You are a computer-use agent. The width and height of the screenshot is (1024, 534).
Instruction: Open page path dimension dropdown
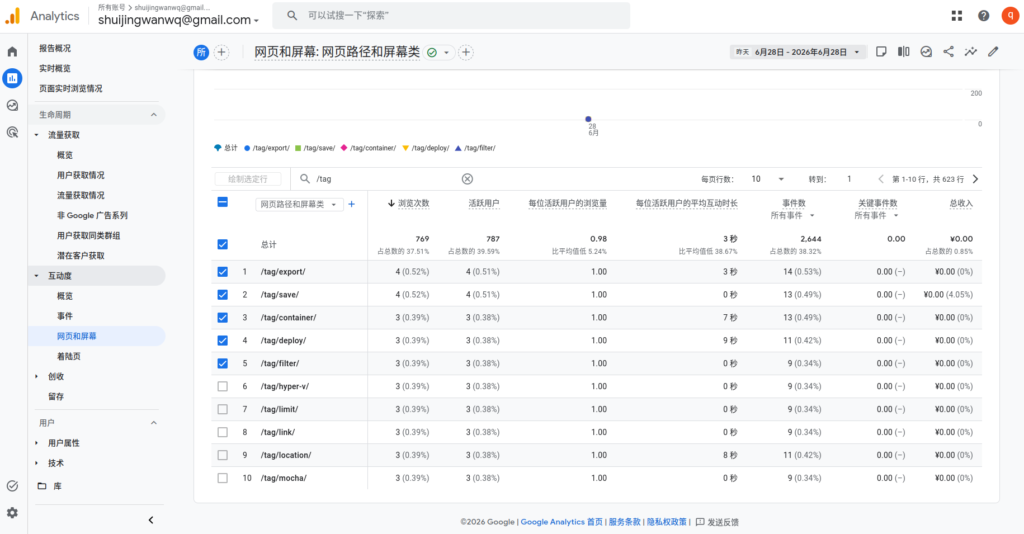(x=299, y=204)
